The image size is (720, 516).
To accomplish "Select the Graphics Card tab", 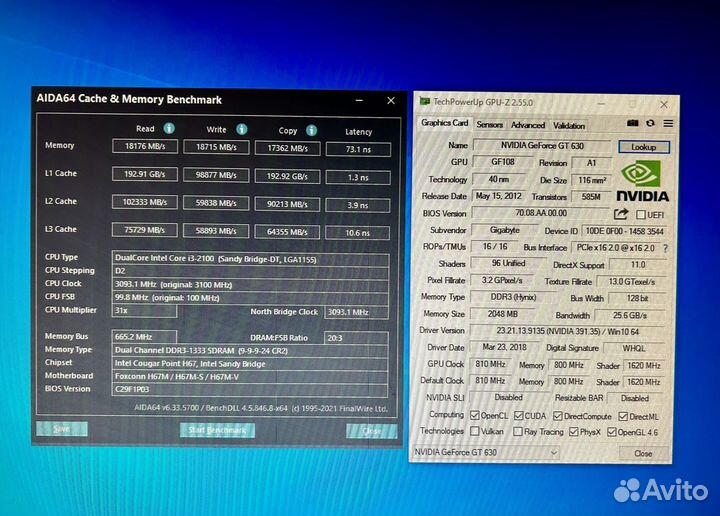I will [444, 123].
